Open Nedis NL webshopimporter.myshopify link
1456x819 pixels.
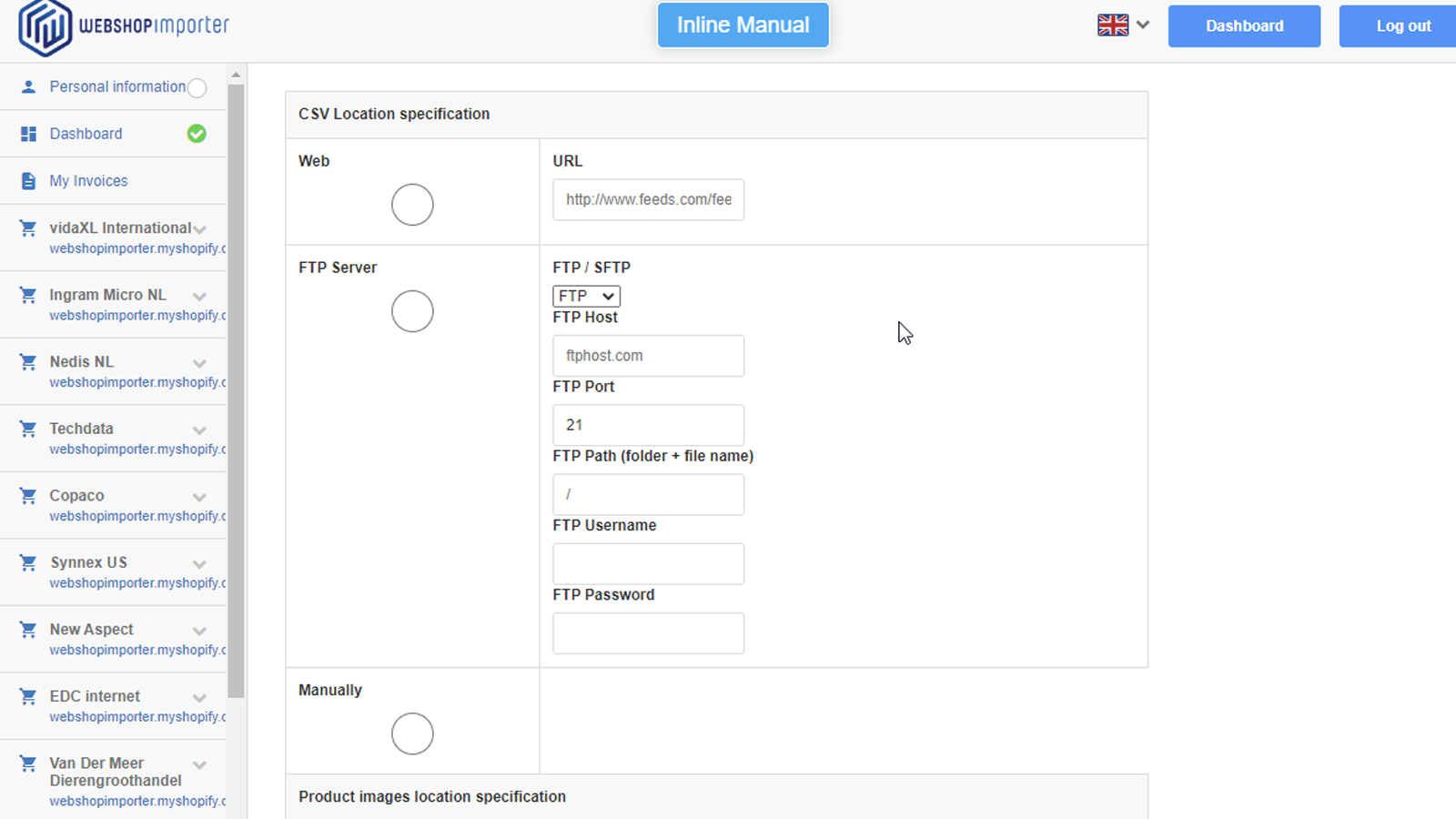coord(137,382)
